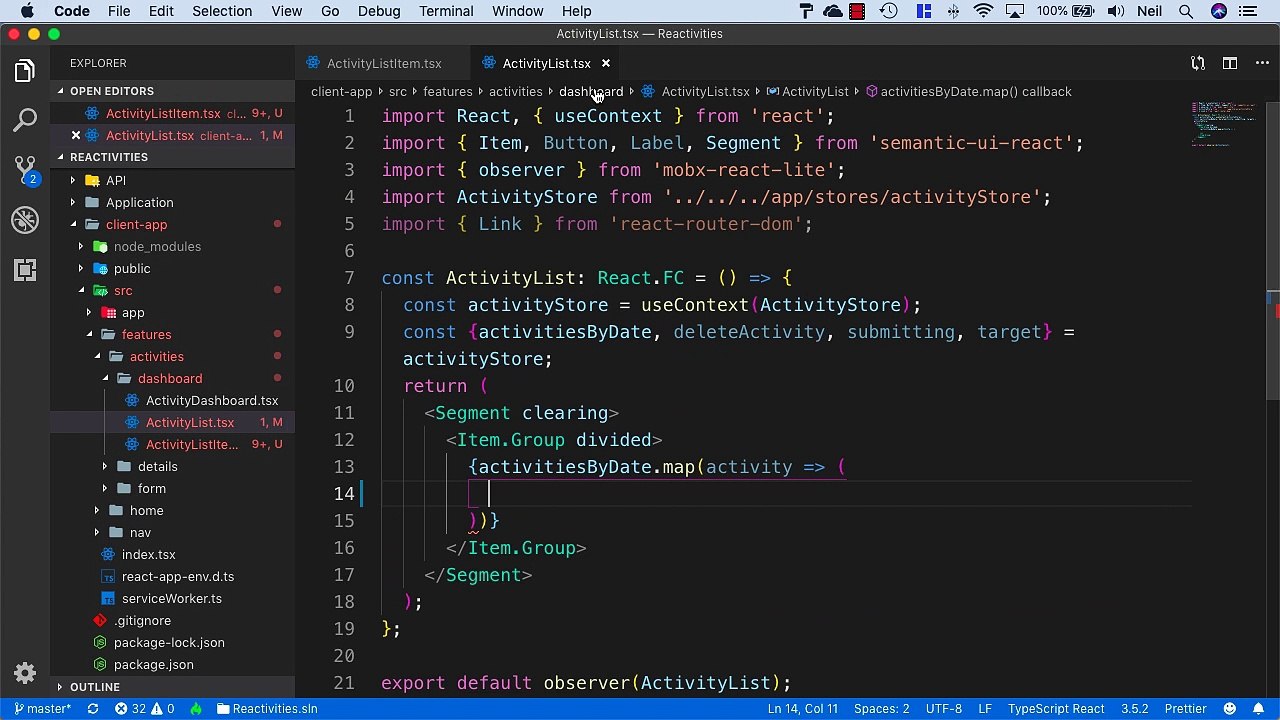Screen dimensions: 1280x720
Task: Open the Terminal menu
Action: pyautogui.click(x=446, y=11)
